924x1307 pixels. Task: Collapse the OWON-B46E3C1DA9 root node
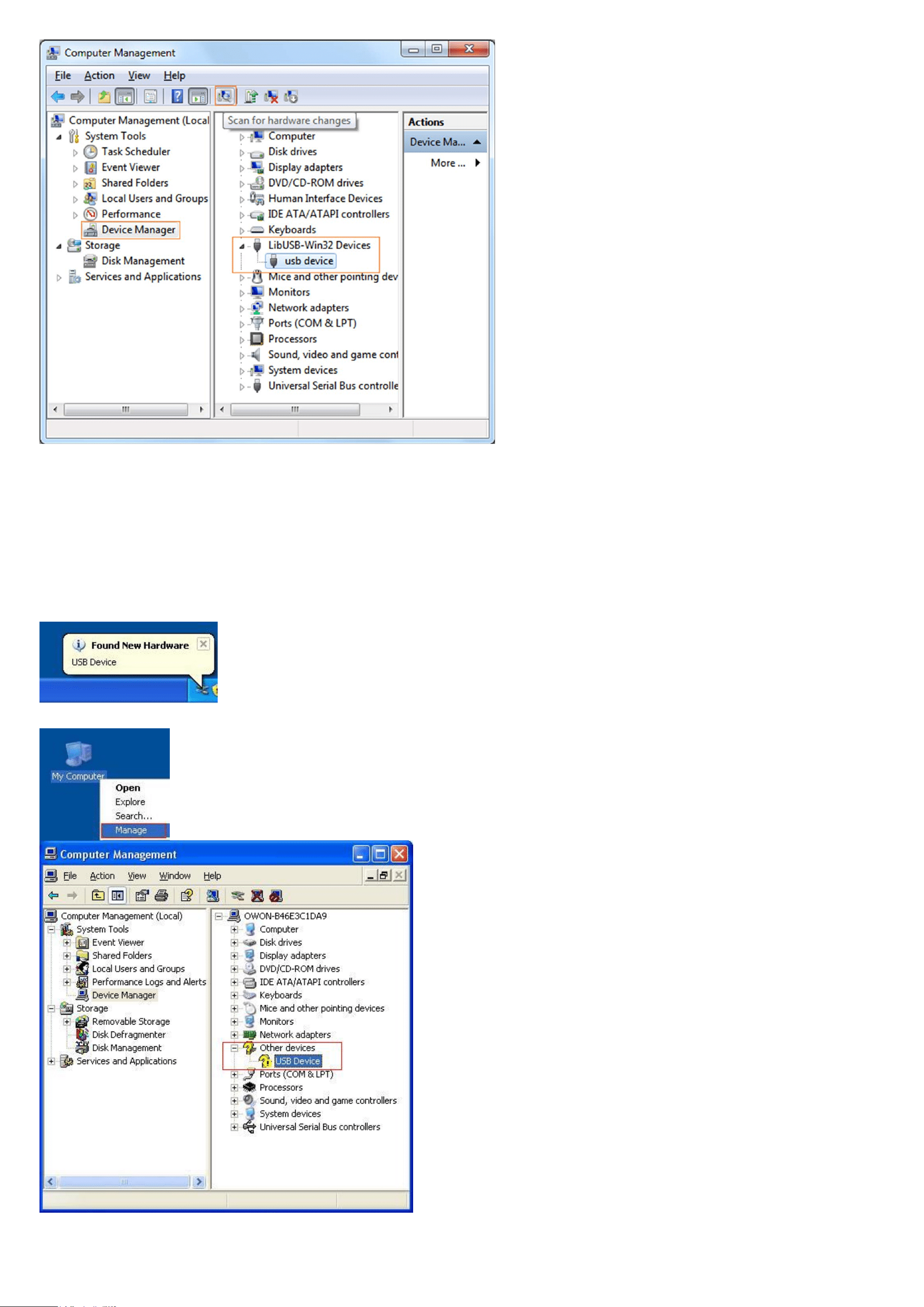pyautogui.click(x=219, y=916)
